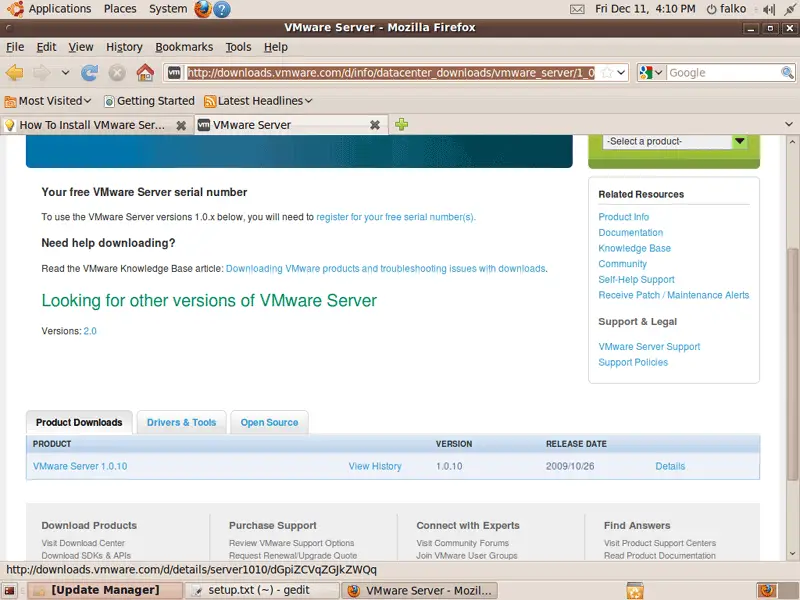800x600 pixels.
Task: Click the Update Manager taskbar button
Action: point(105,590)
